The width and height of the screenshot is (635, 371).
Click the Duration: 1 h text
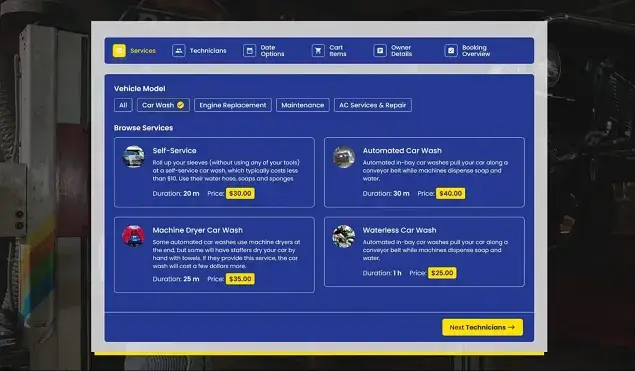click(382, 273)
